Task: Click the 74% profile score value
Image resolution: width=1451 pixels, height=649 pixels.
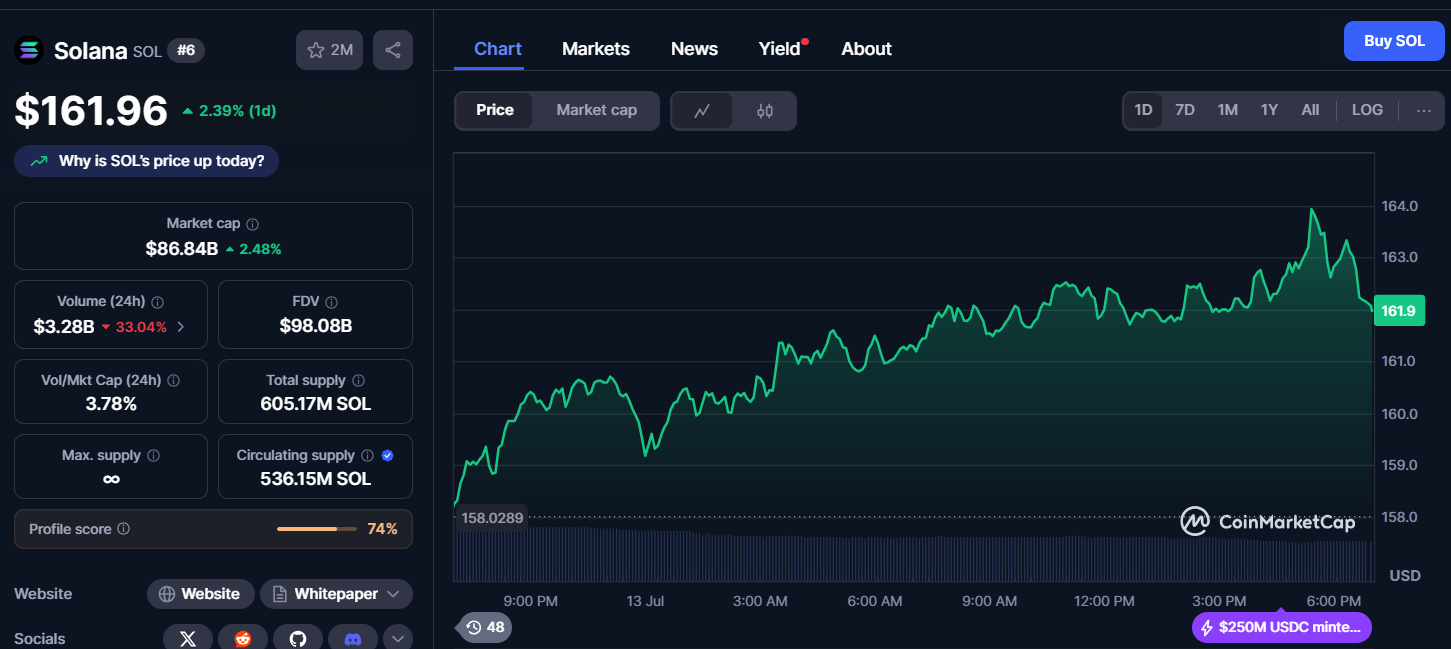Action: pyautogui.click(x=382, y=529)
